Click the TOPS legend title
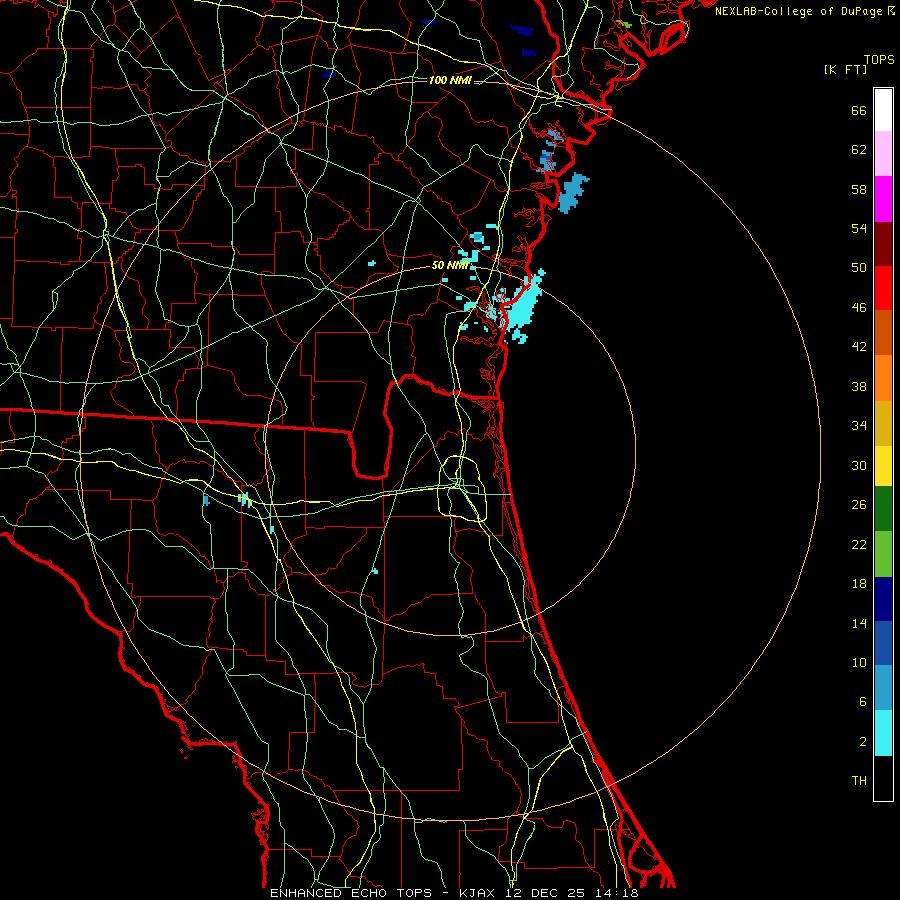 coord(879,59)
